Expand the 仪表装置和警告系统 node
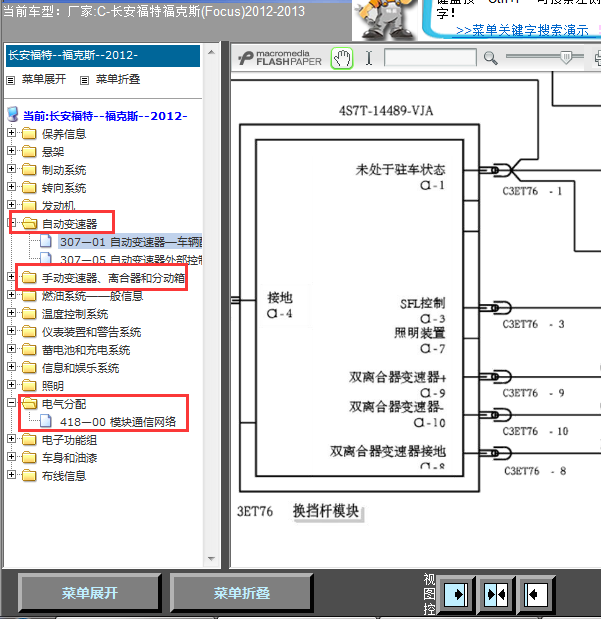 (11, 331)
